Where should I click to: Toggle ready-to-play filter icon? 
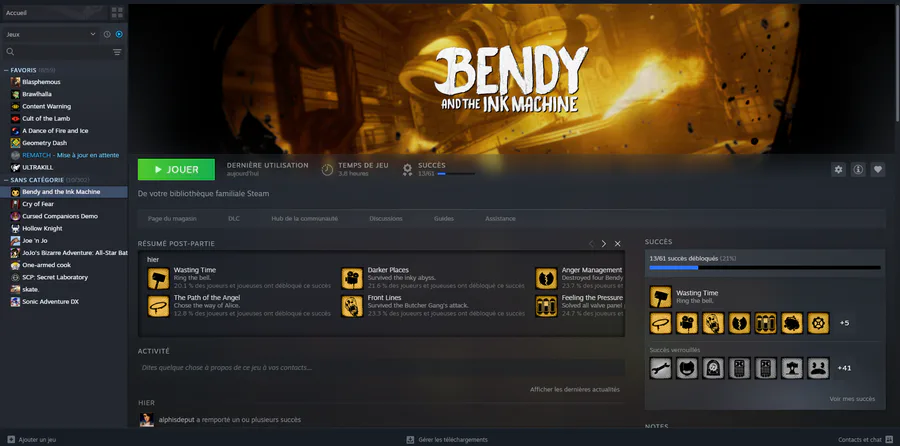(119, 34)
